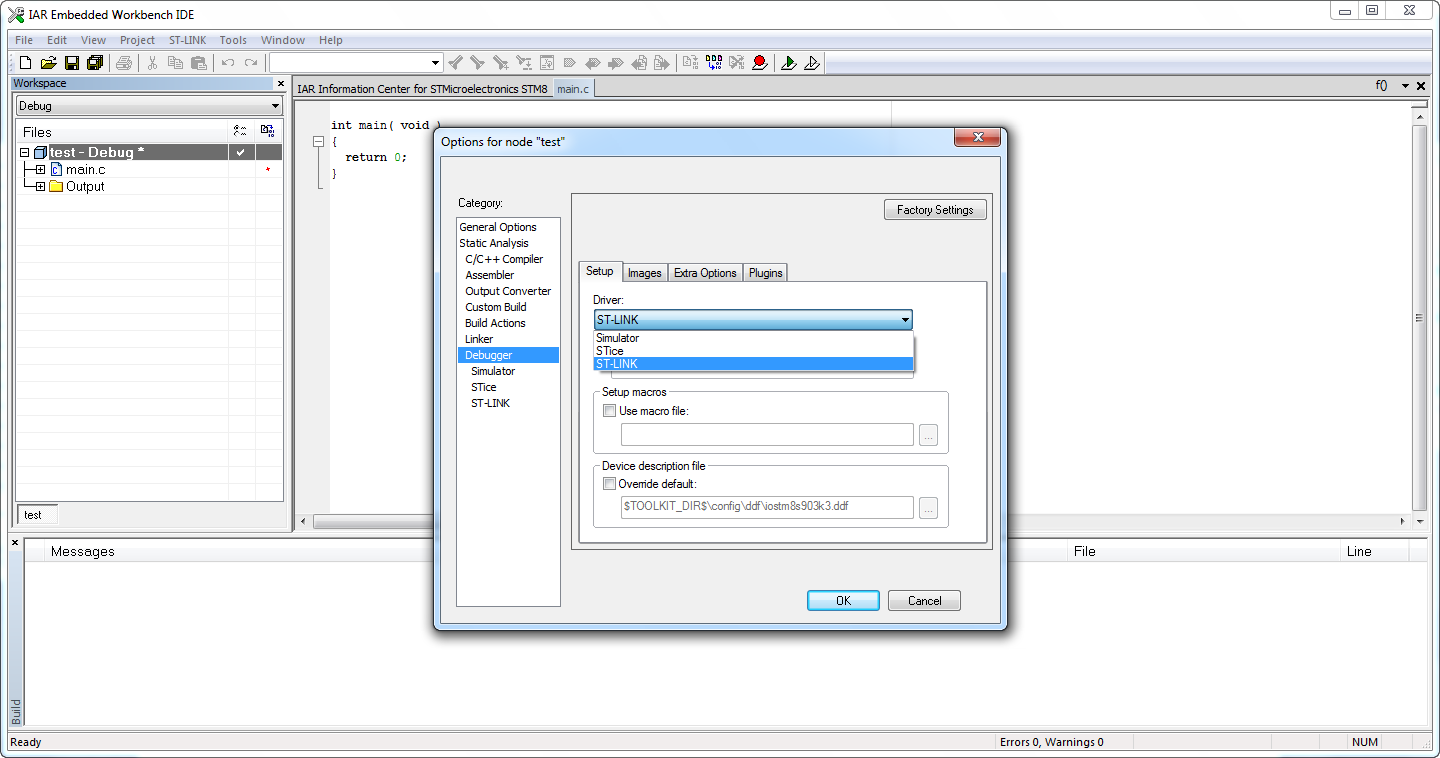
Task: Click the Replace toolbar icon
Action: [x=524, y=63]
